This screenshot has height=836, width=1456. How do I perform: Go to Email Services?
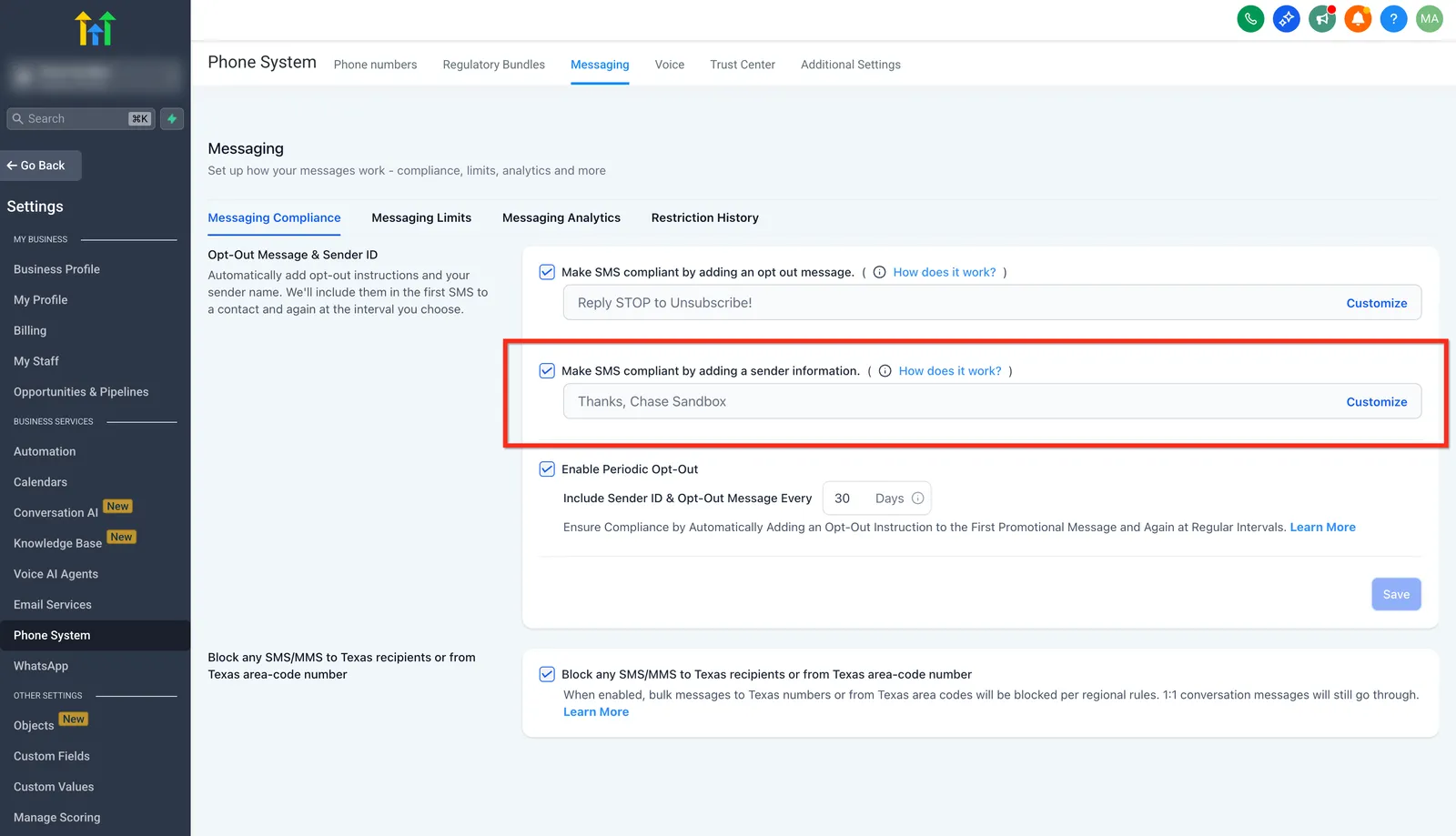point(53,605)
